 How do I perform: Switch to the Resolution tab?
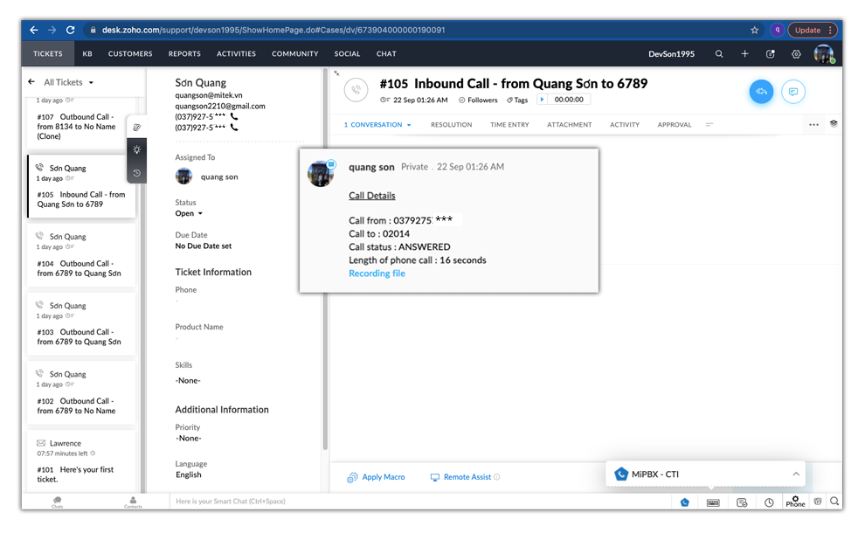coord(451,125)
